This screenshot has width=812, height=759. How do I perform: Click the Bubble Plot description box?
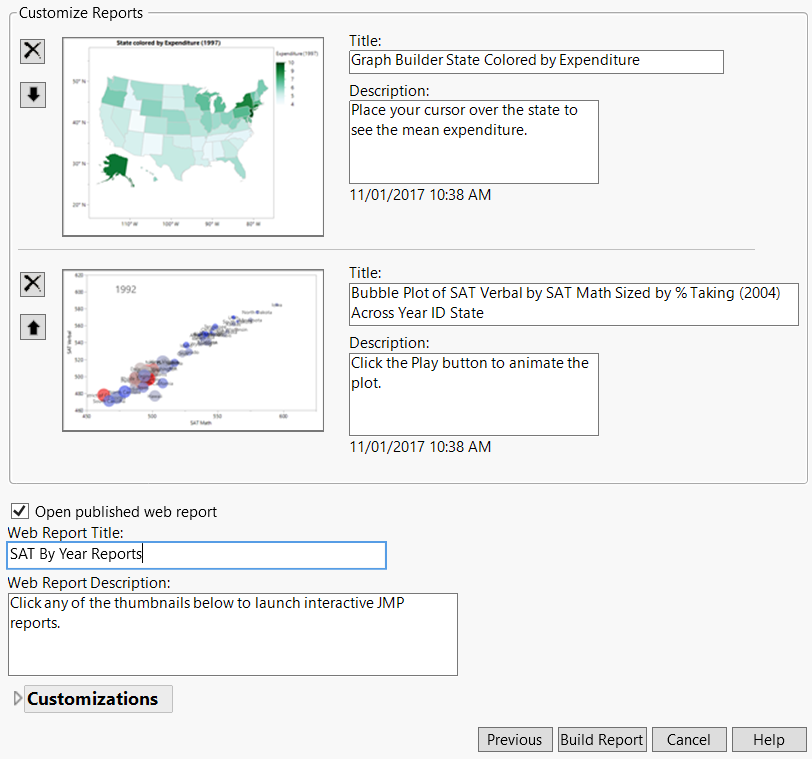coord(473,393)
